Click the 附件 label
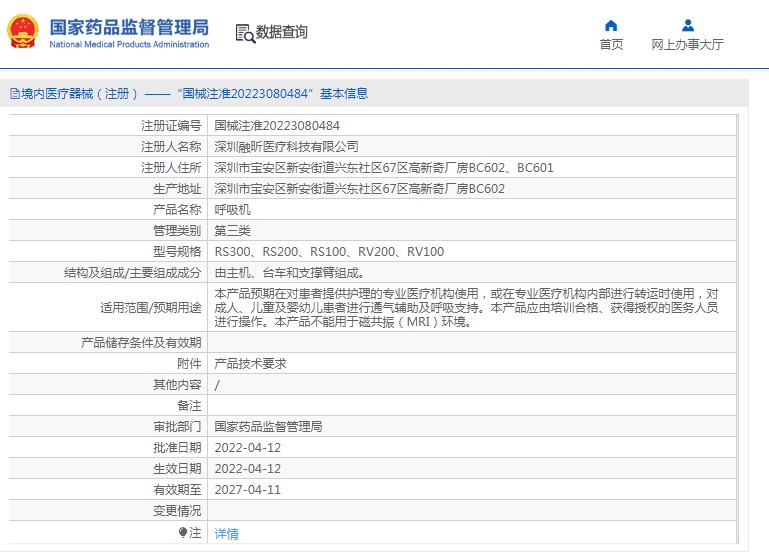The height and width of the screenshot is (559, 769). (189, 364)
